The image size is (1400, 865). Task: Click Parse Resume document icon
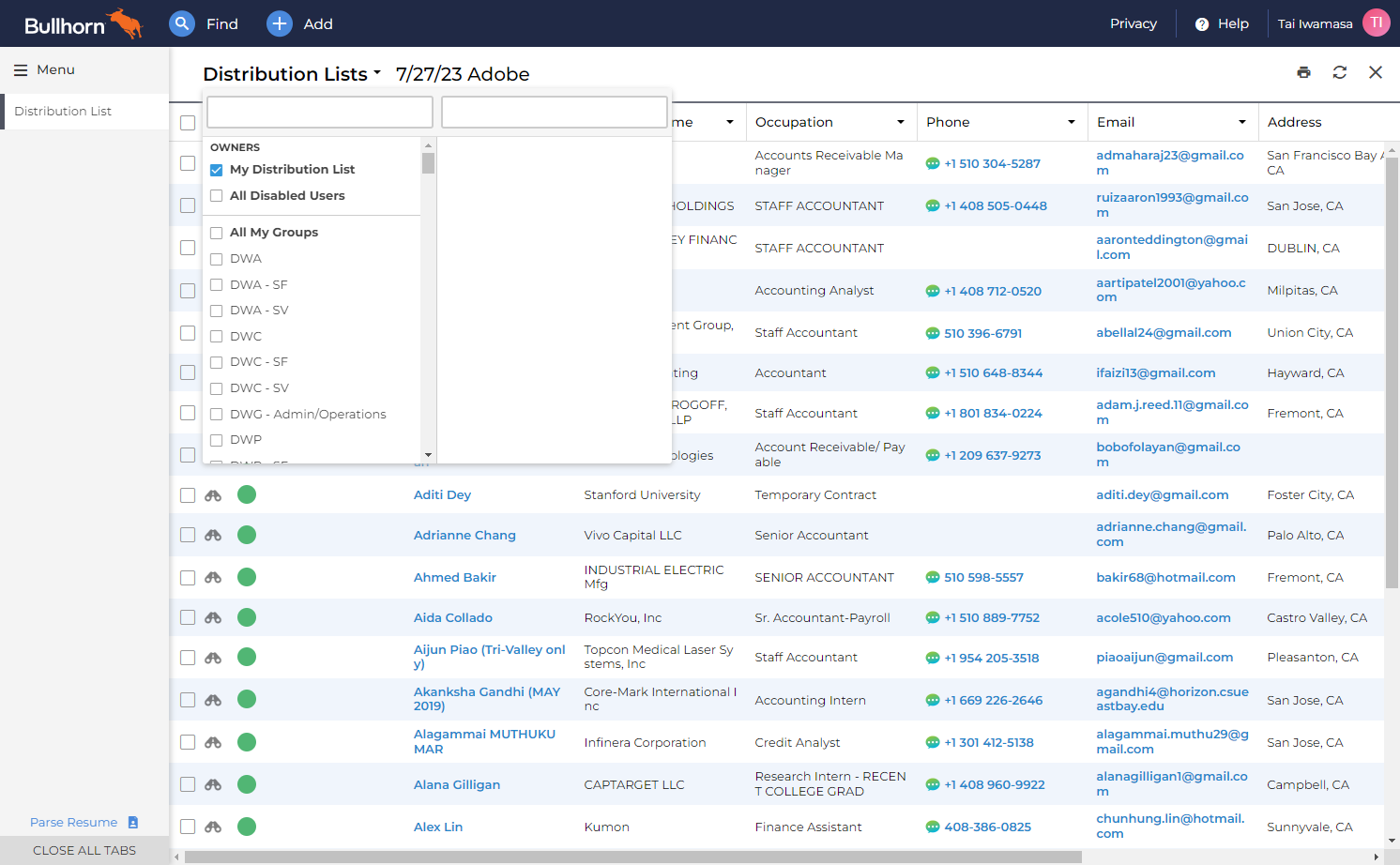(x=133, y=822)
